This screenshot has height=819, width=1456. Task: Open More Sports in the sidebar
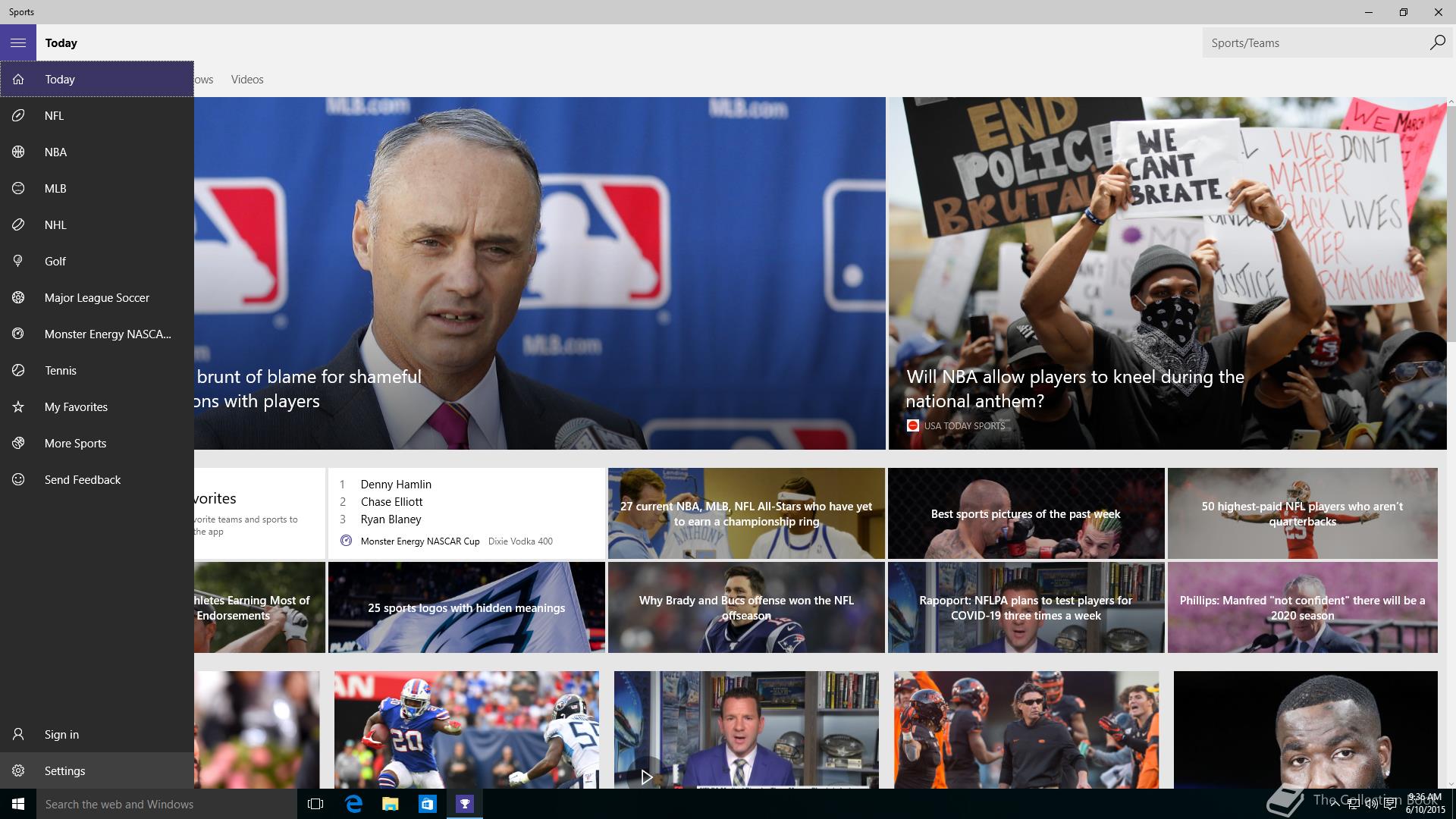(x=97, y=443)
